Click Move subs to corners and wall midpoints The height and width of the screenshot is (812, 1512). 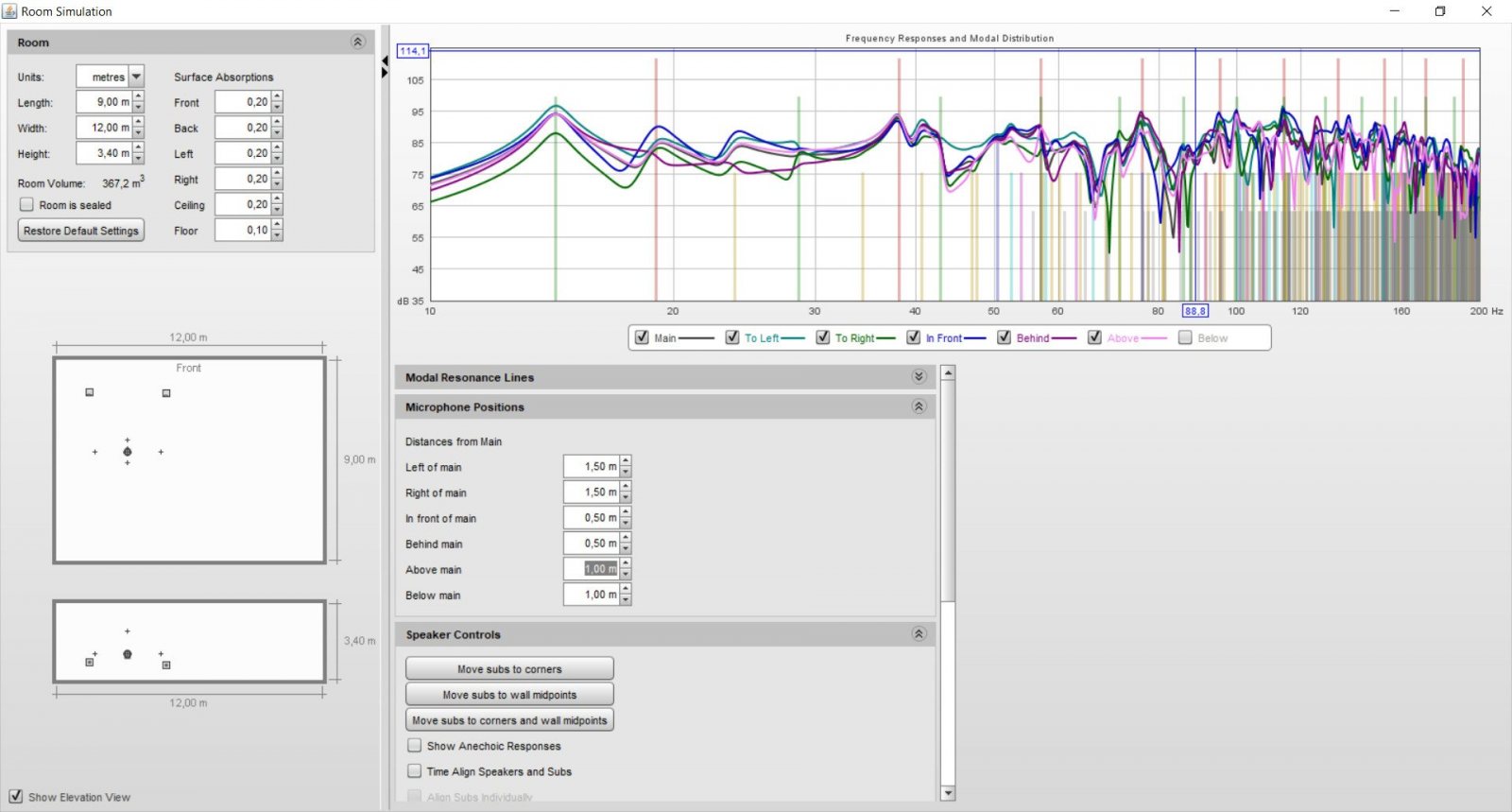tap(509, 719)
